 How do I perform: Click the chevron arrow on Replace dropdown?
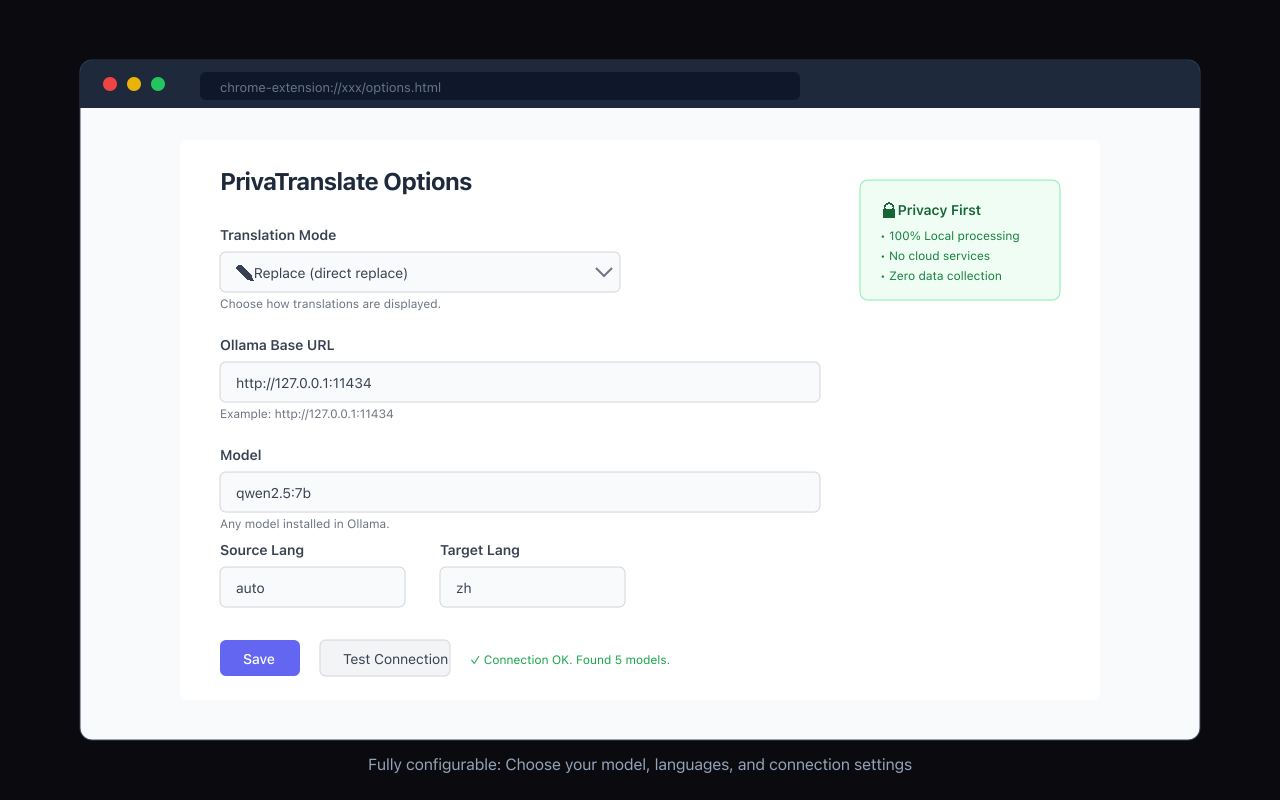pyautogui.click(x=603, y=271)
